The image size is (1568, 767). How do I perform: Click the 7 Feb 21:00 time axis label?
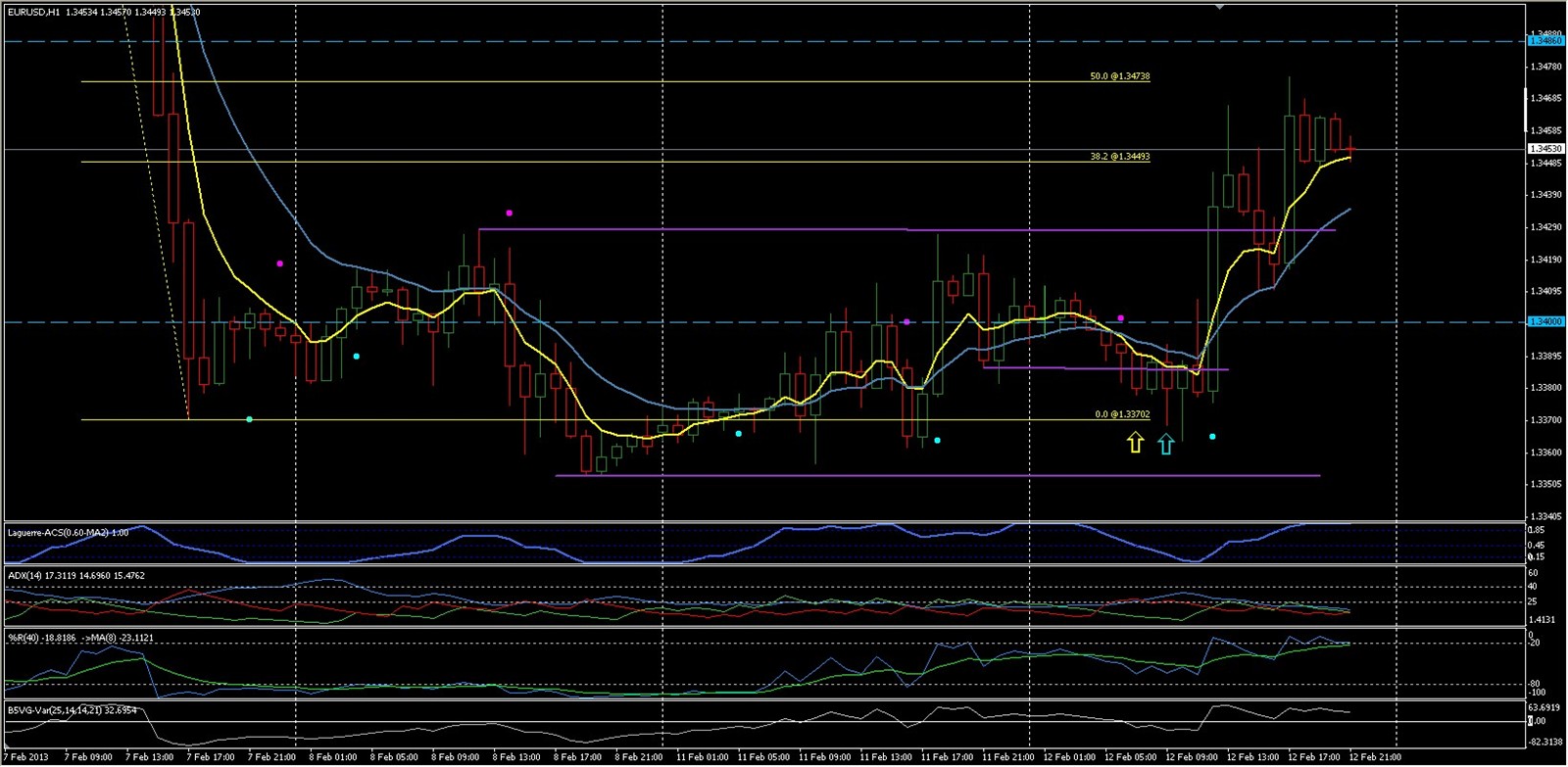[271, 757]
